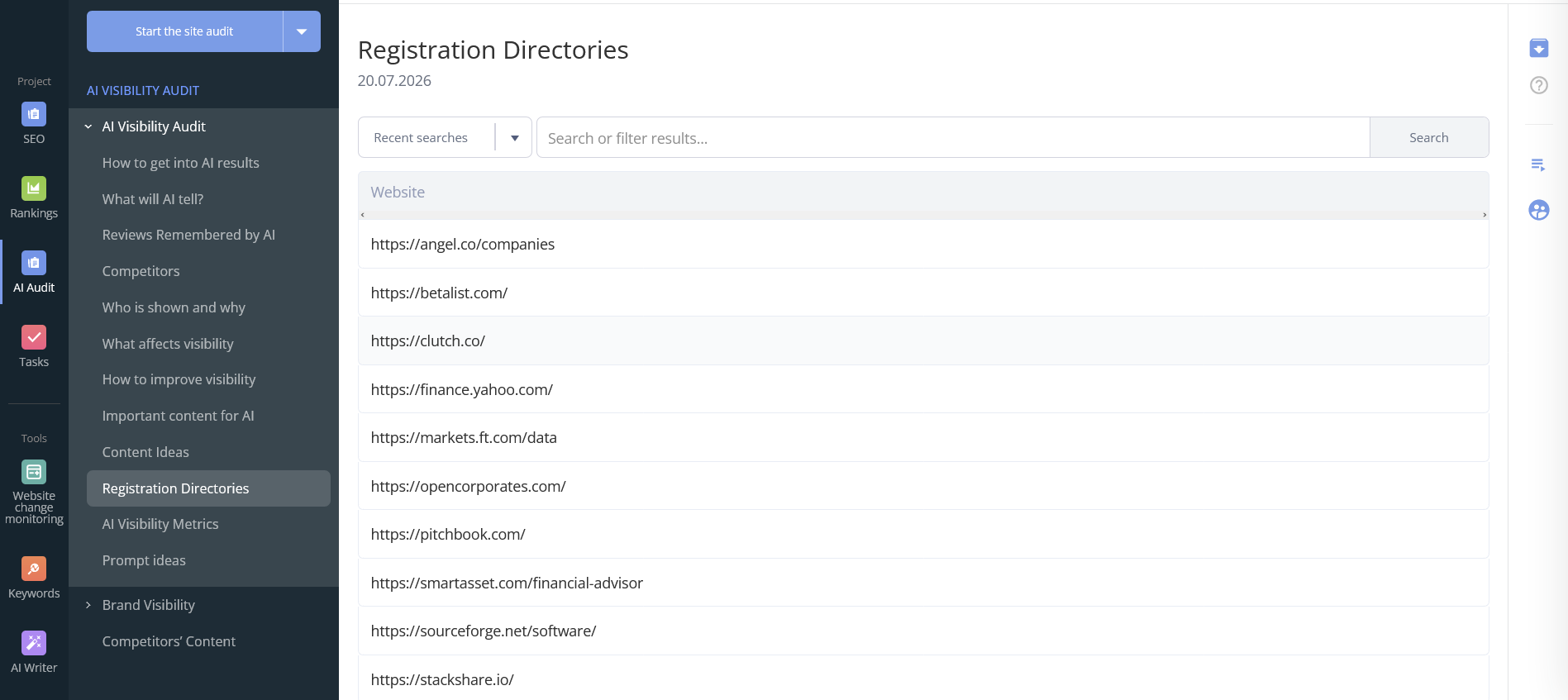Click the https://pitchbook.com/ row

(923, 534)
